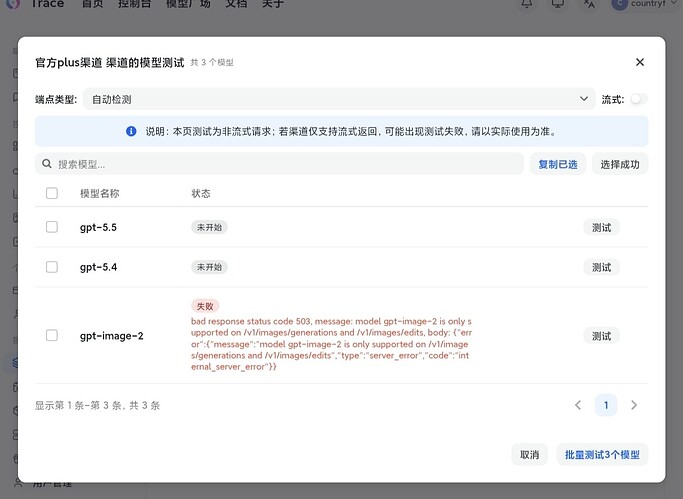Test the gpt-5.4 model
Viewport: 683px width, 499px height.
[x=601, y=267]
